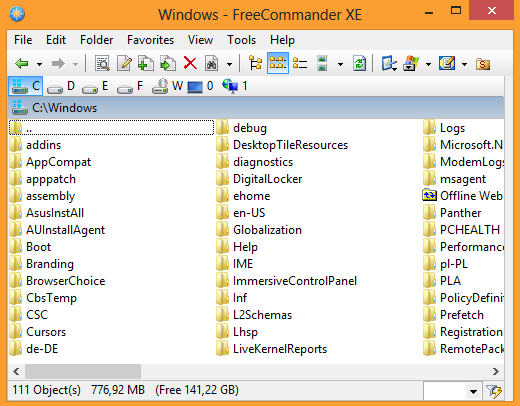This screenshot has height=406, width=520.
Task: Click the yellow notepad toolbar icon
Action: [447, 63]
